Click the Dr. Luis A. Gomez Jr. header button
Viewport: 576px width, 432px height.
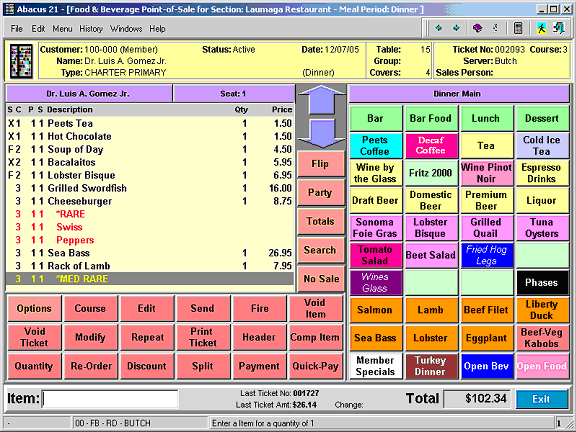89,94
